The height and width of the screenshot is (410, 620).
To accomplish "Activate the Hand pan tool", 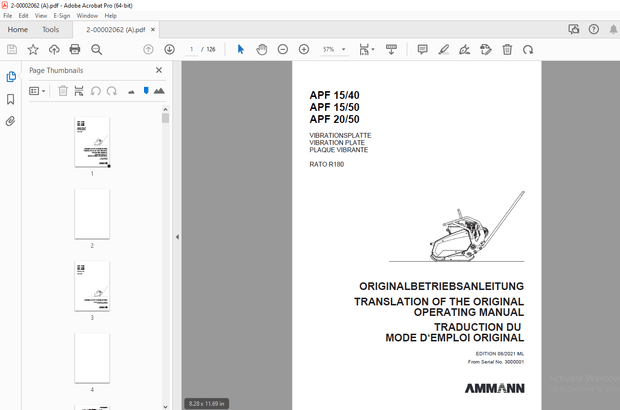I will (x=262, y=49).
